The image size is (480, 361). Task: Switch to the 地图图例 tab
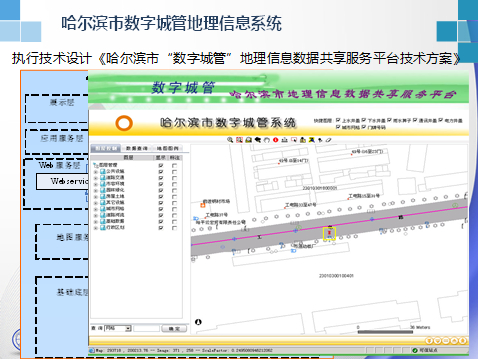[168, 148]
